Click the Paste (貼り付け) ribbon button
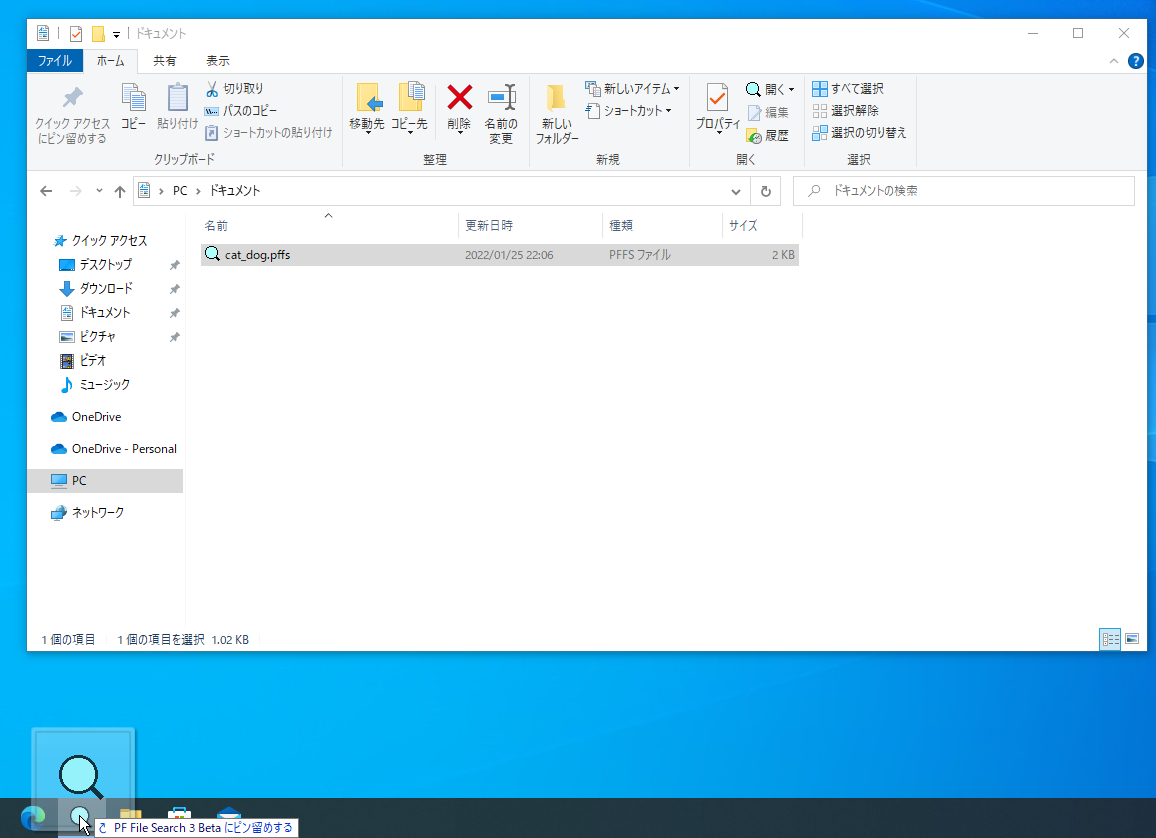This screenshot has height=838, width=1156. pyautogui.click(x=177, y=108)
